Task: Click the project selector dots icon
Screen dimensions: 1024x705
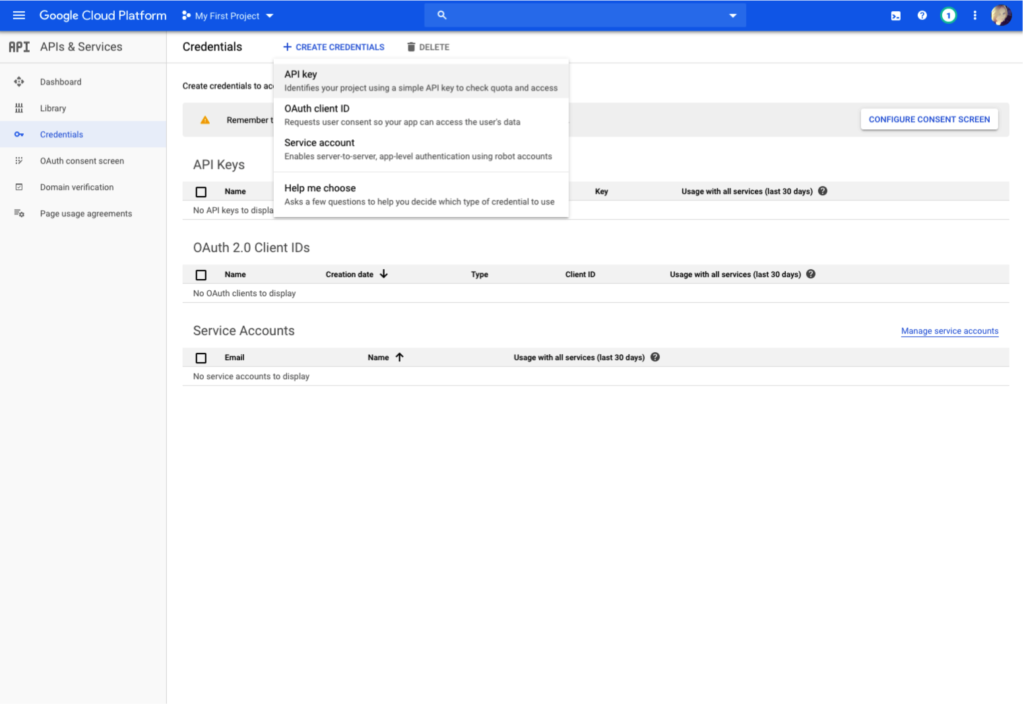Action: tap(186, 16)
